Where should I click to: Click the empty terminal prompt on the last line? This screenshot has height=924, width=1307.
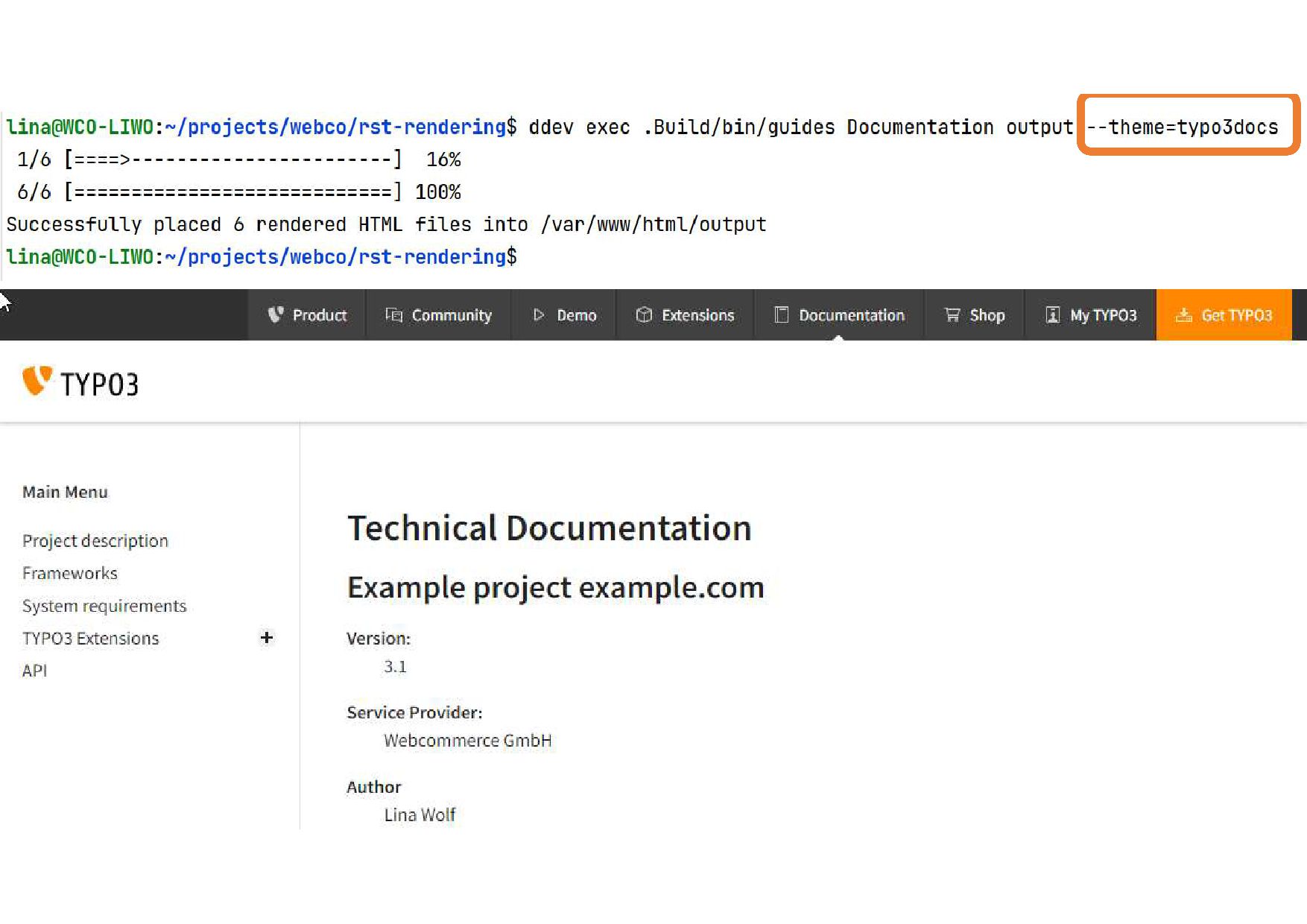262,257
